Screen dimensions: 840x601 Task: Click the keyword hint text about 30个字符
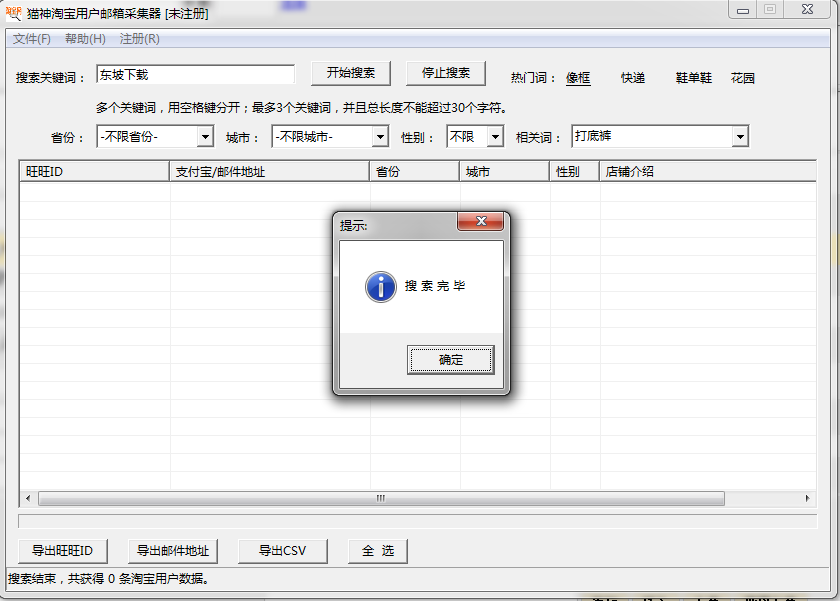click(x=302, y=108)
